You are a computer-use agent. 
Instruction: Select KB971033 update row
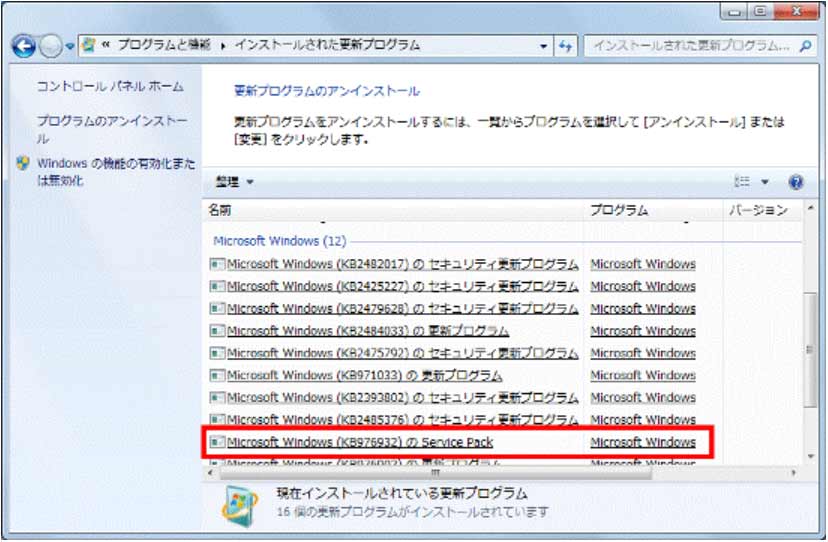(x=364, y=375)
